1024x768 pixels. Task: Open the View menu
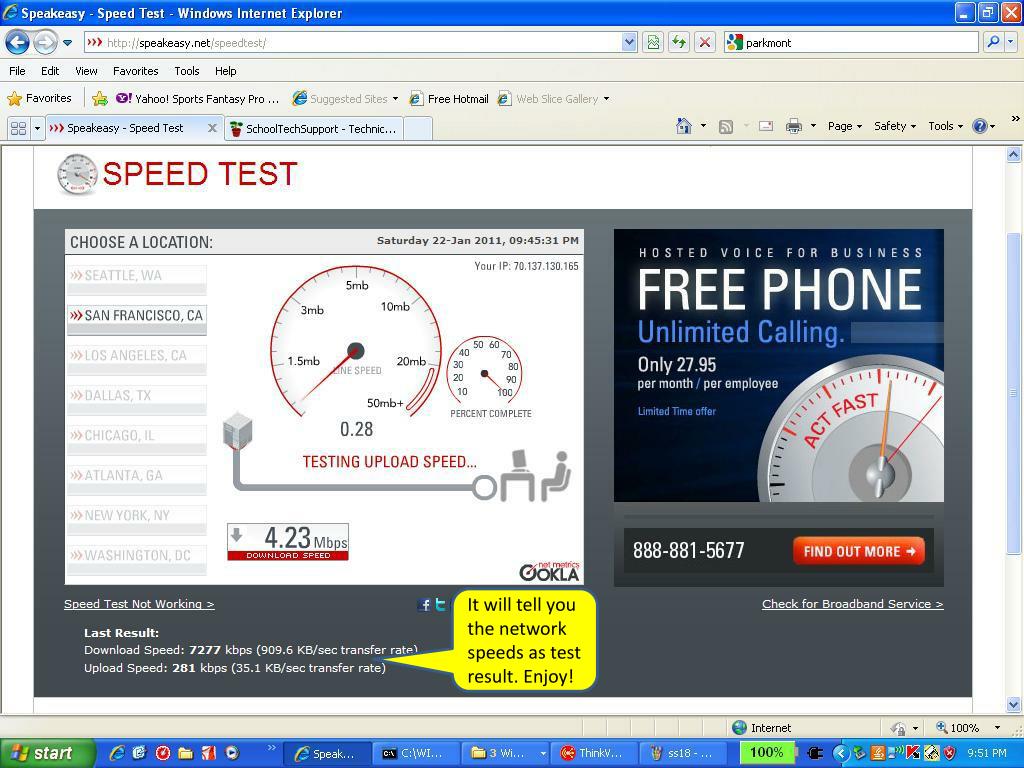(x=86, y=71)
